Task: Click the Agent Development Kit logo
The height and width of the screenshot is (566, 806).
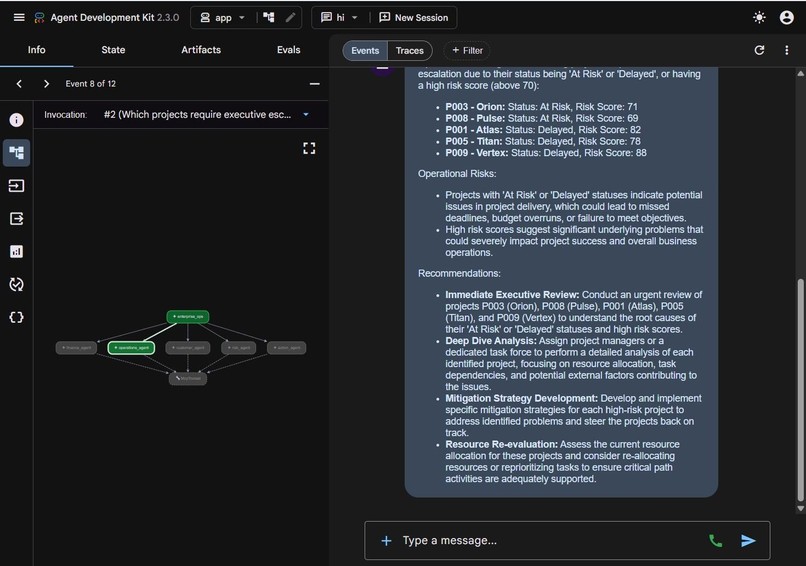Action: 39,18
